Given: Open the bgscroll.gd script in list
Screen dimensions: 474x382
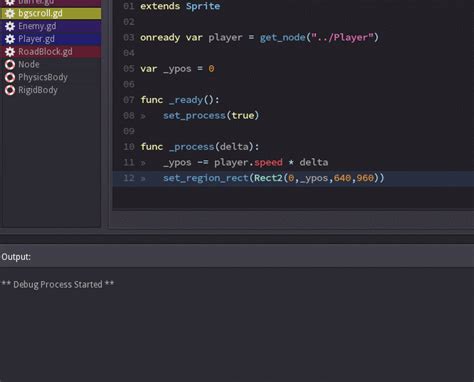Looking at the screenshot, I should [x=51, y=13].
